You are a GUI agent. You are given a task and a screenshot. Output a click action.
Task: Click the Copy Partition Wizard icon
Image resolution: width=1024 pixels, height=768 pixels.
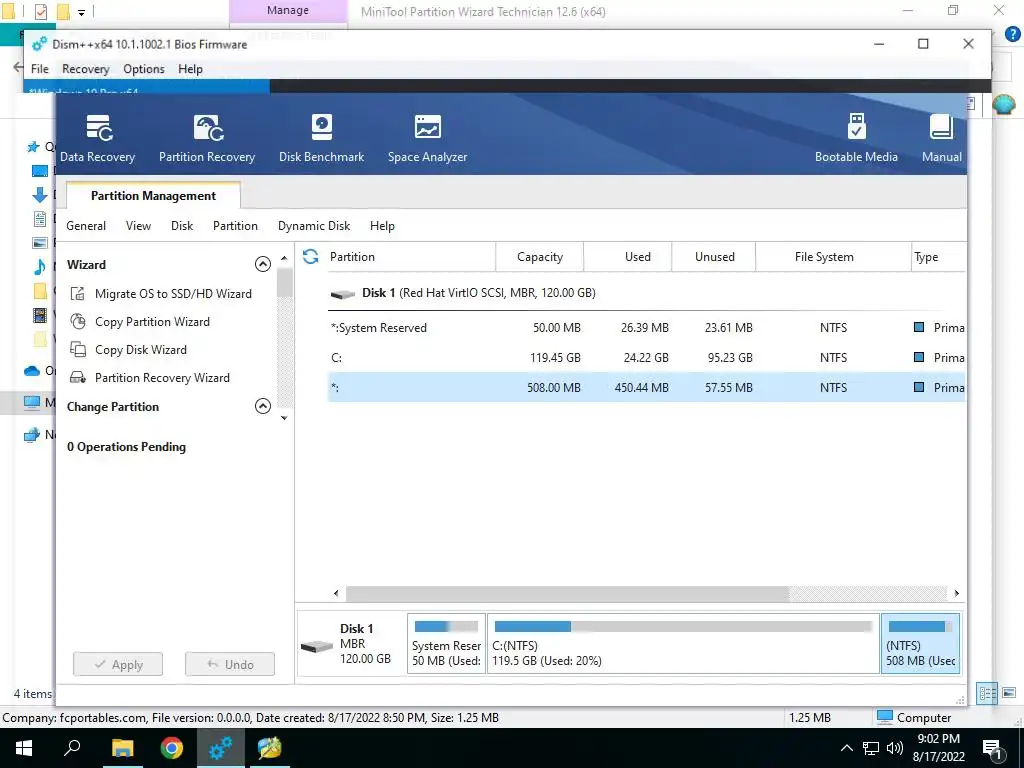coord(78,321)
